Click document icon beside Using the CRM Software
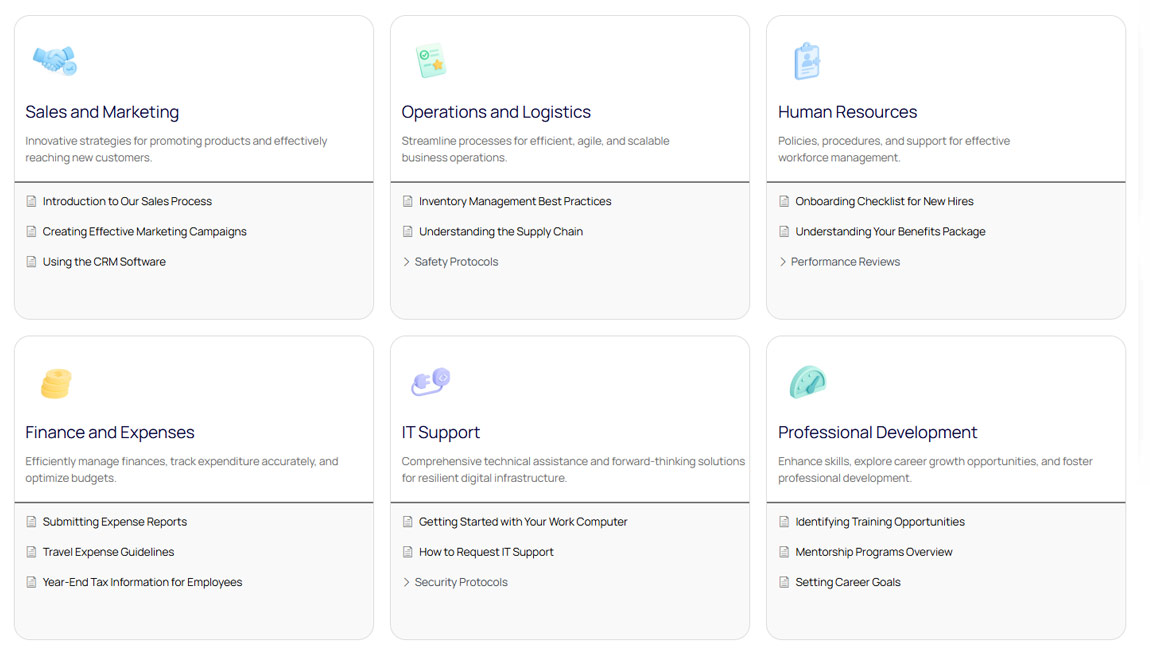The image size is (1150, 657). tap(31, 262)
